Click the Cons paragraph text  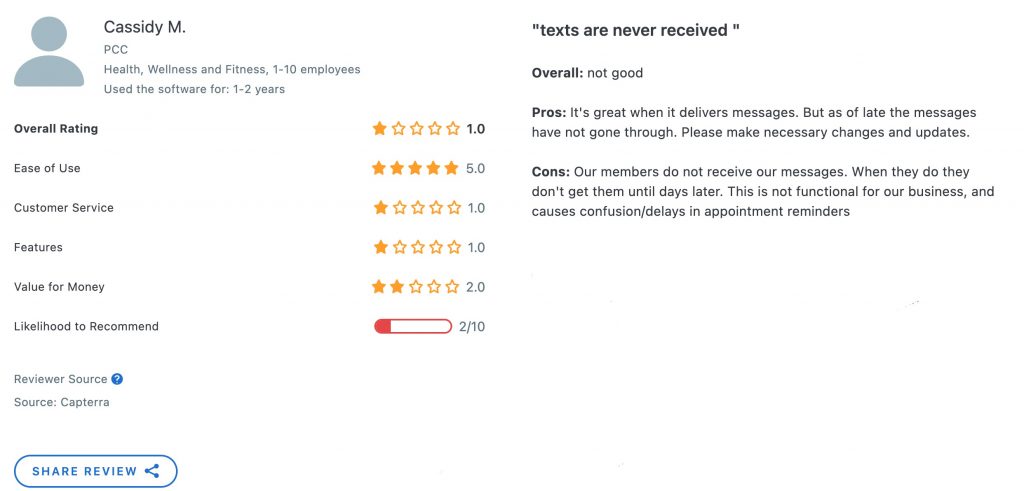click(763, 192)
